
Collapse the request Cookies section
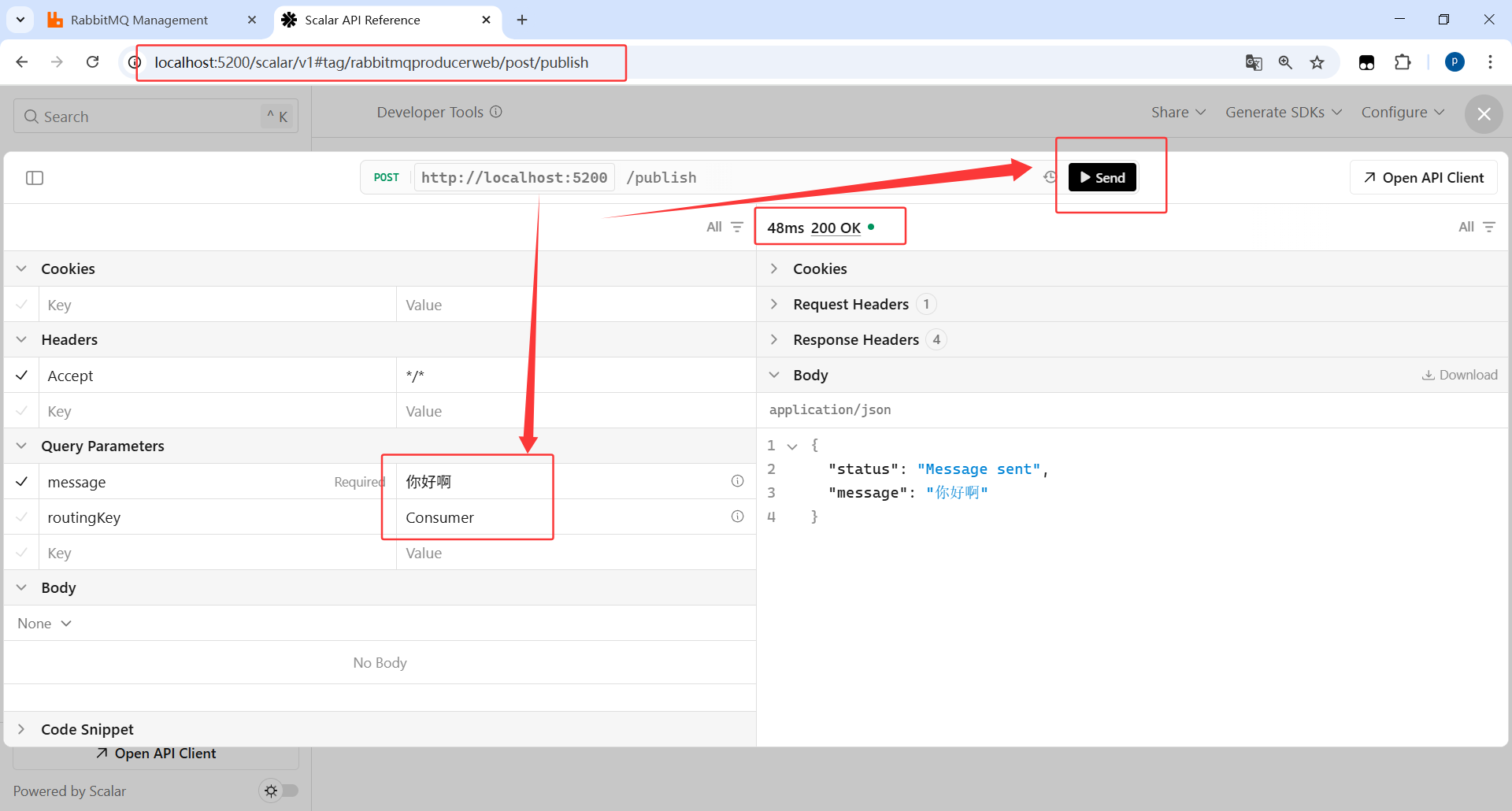[x=21, y=268]
